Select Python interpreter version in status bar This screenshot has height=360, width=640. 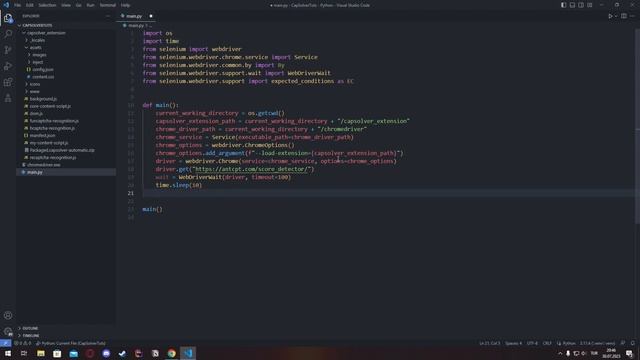(597, 343)
